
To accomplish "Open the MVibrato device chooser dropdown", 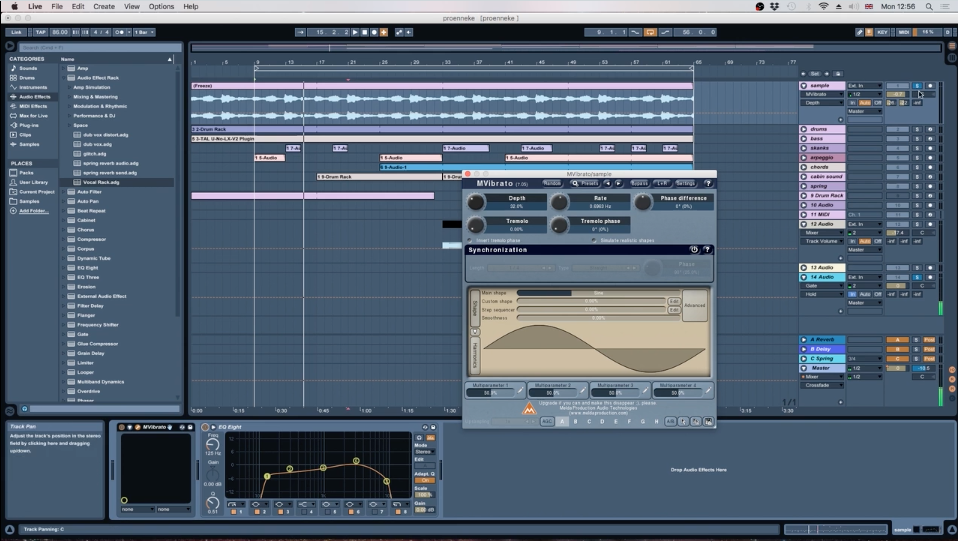I will 822,95.
